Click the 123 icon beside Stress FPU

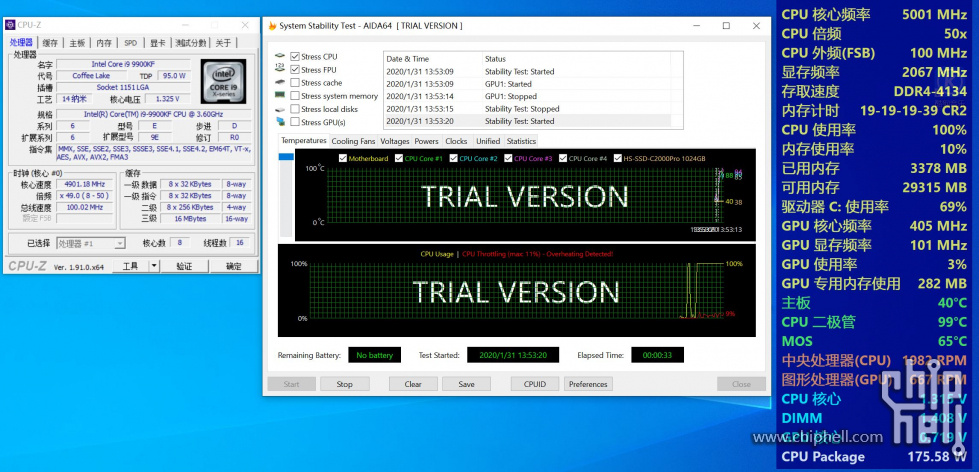pos(280,69)
